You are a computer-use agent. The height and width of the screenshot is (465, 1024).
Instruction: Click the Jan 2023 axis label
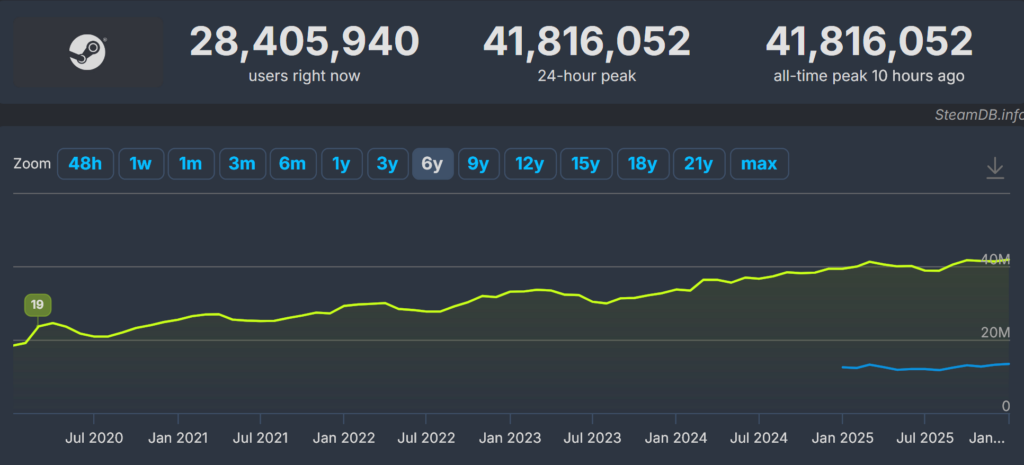pyautogui.click(x=509, y=438)
